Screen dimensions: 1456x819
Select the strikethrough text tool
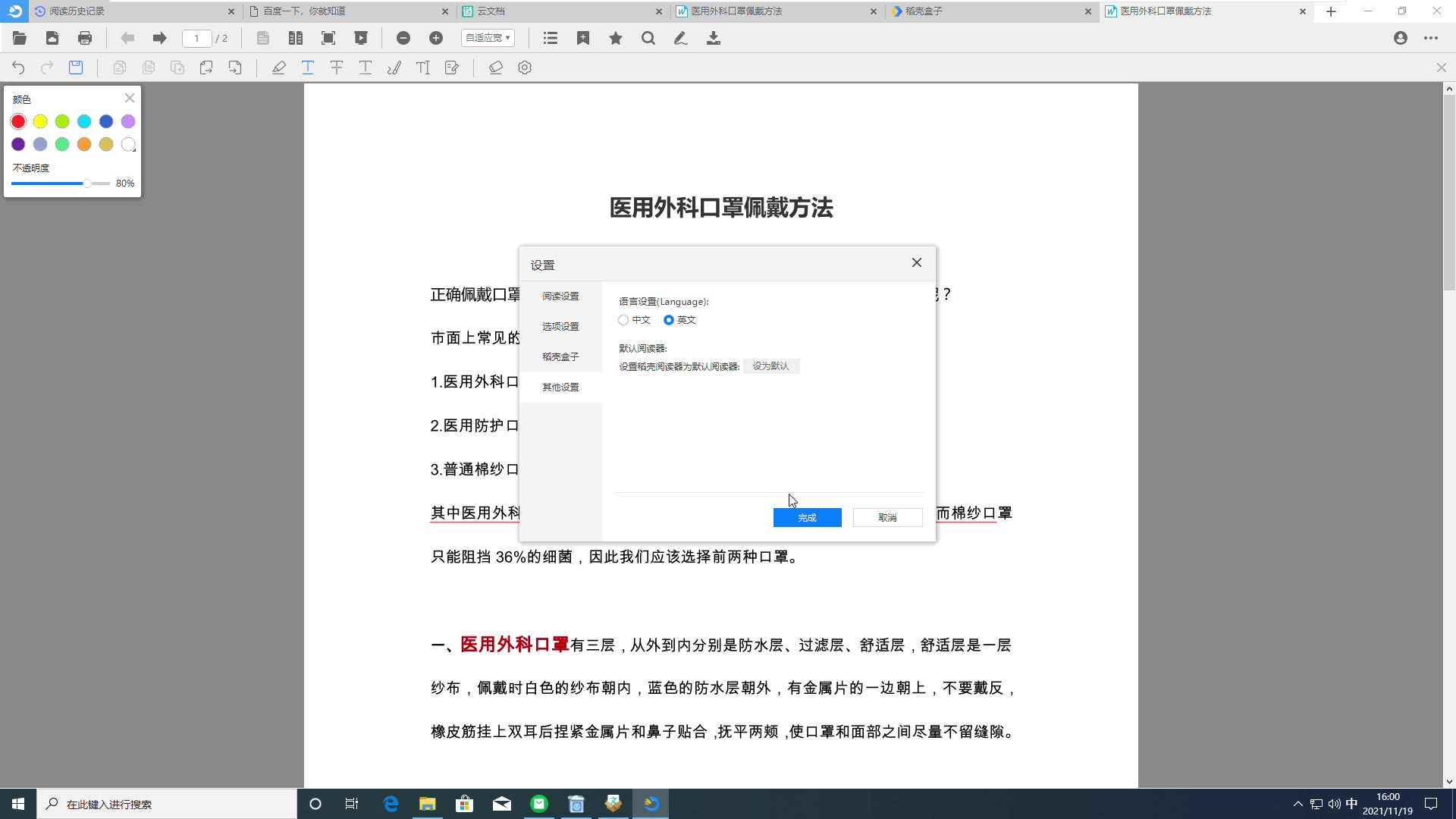(x=337, y=67)
